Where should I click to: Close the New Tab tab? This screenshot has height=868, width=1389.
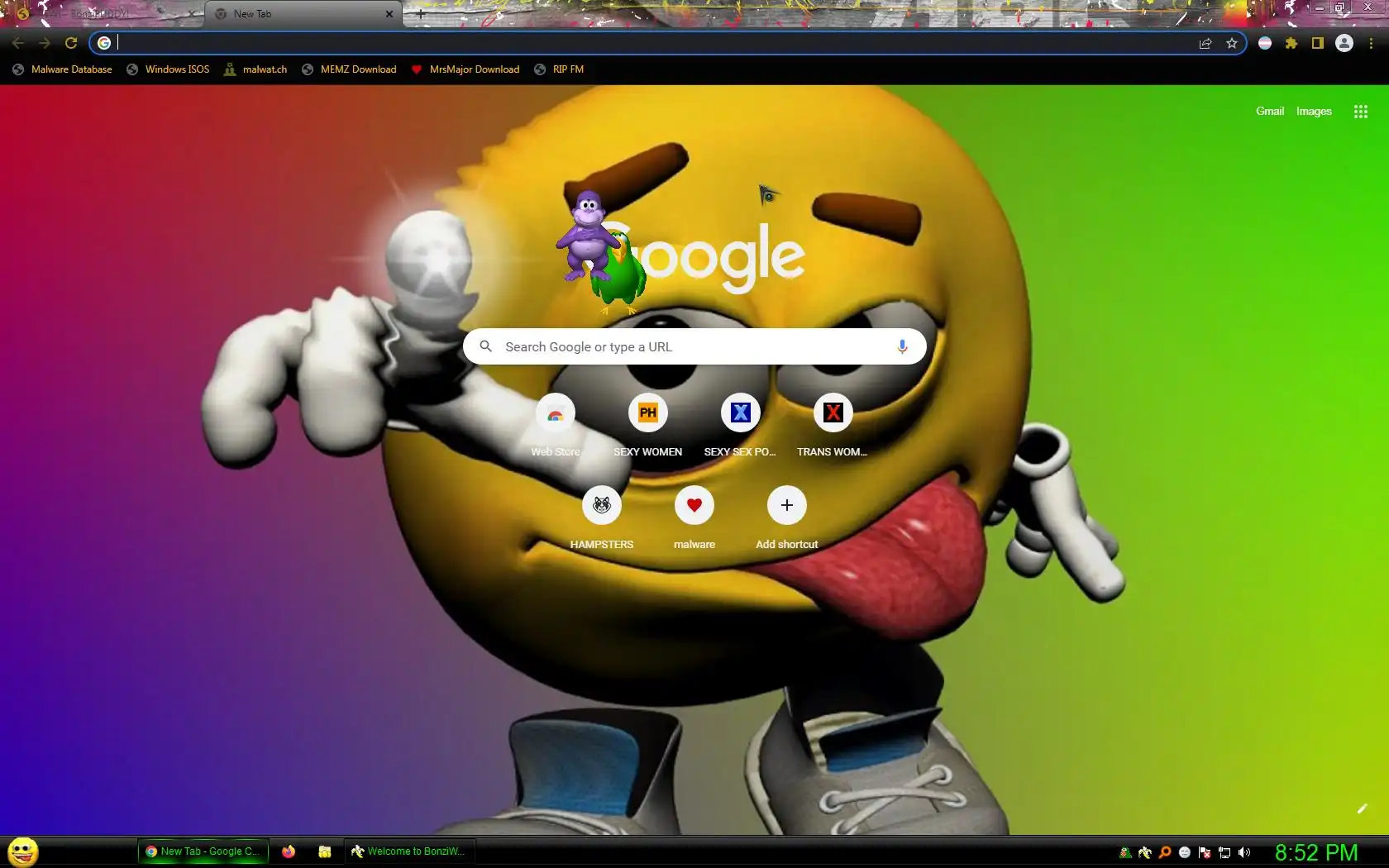(x=389, y=14)
